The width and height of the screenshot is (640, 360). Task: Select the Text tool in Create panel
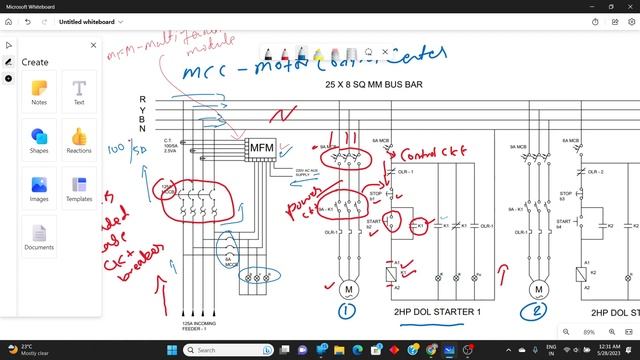[x=79, y=92]
